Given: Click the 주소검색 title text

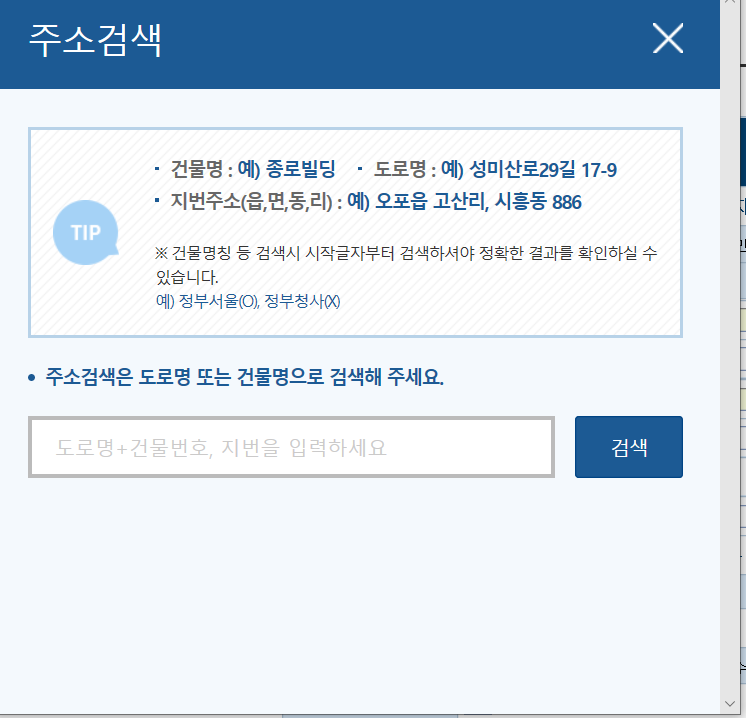Looking at the screenshot, I should pos(95,40).
